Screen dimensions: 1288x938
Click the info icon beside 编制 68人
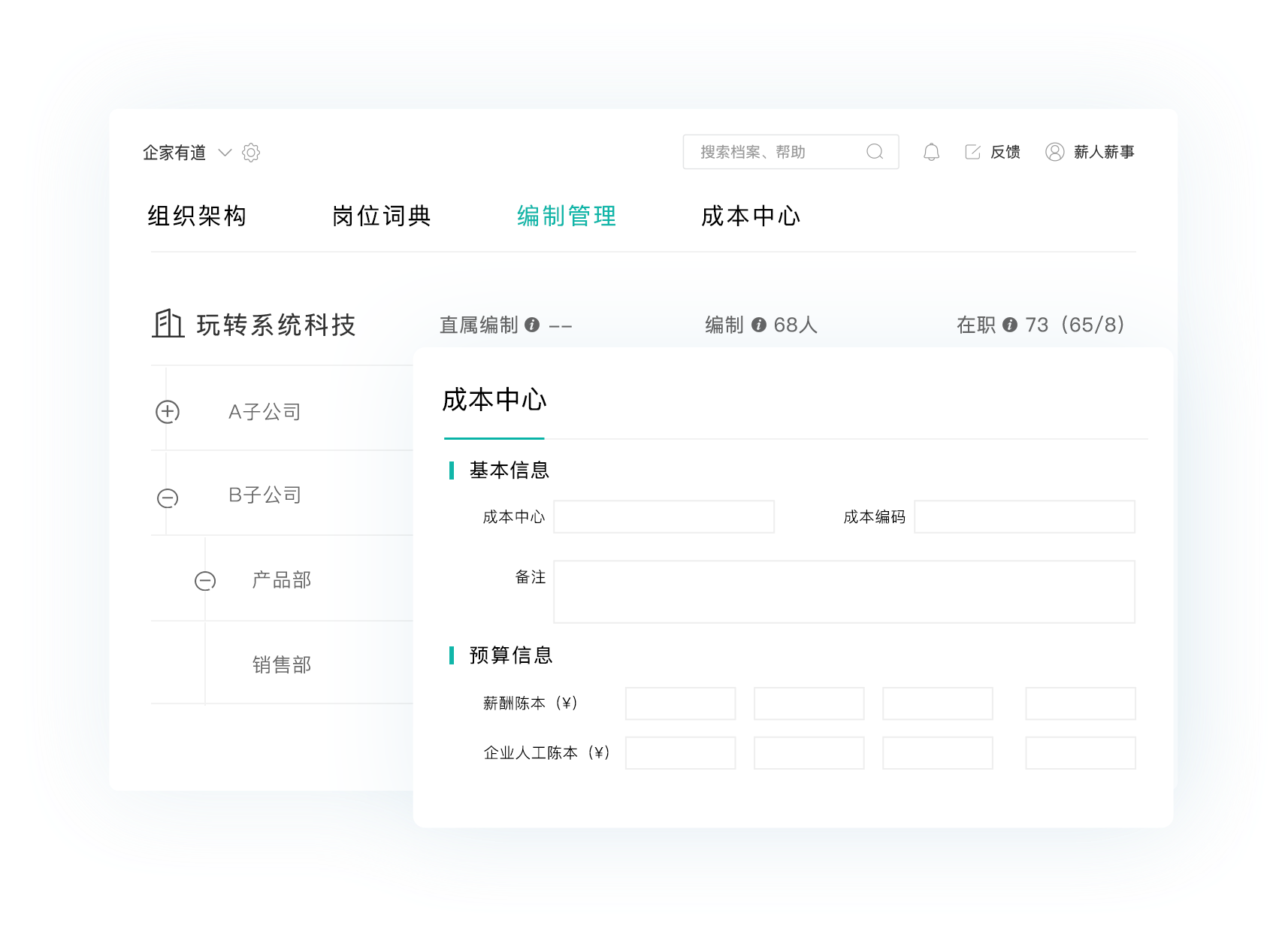click(760, 326)
